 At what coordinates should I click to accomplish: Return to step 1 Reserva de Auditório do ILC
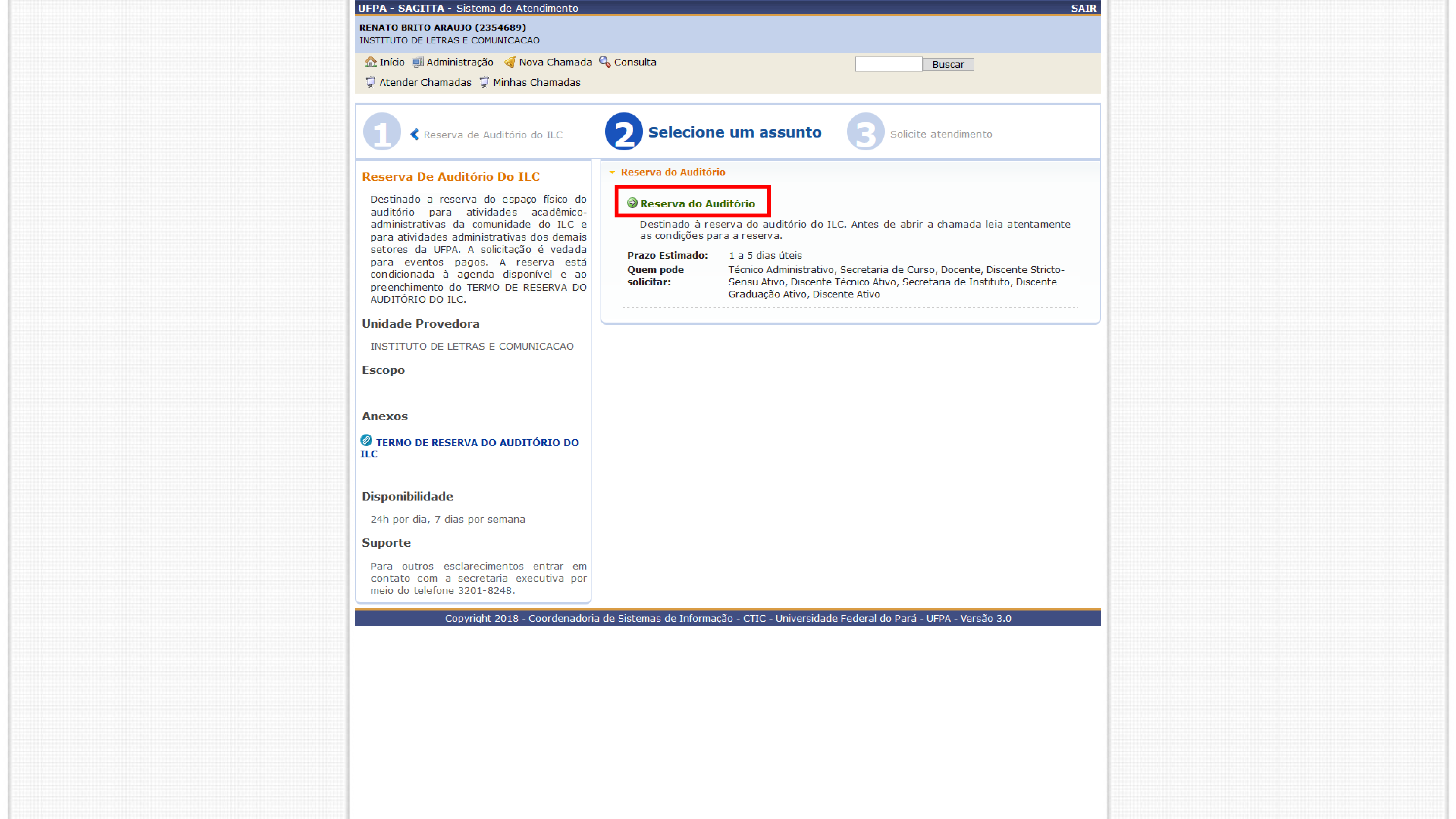(x=493, y=135)
